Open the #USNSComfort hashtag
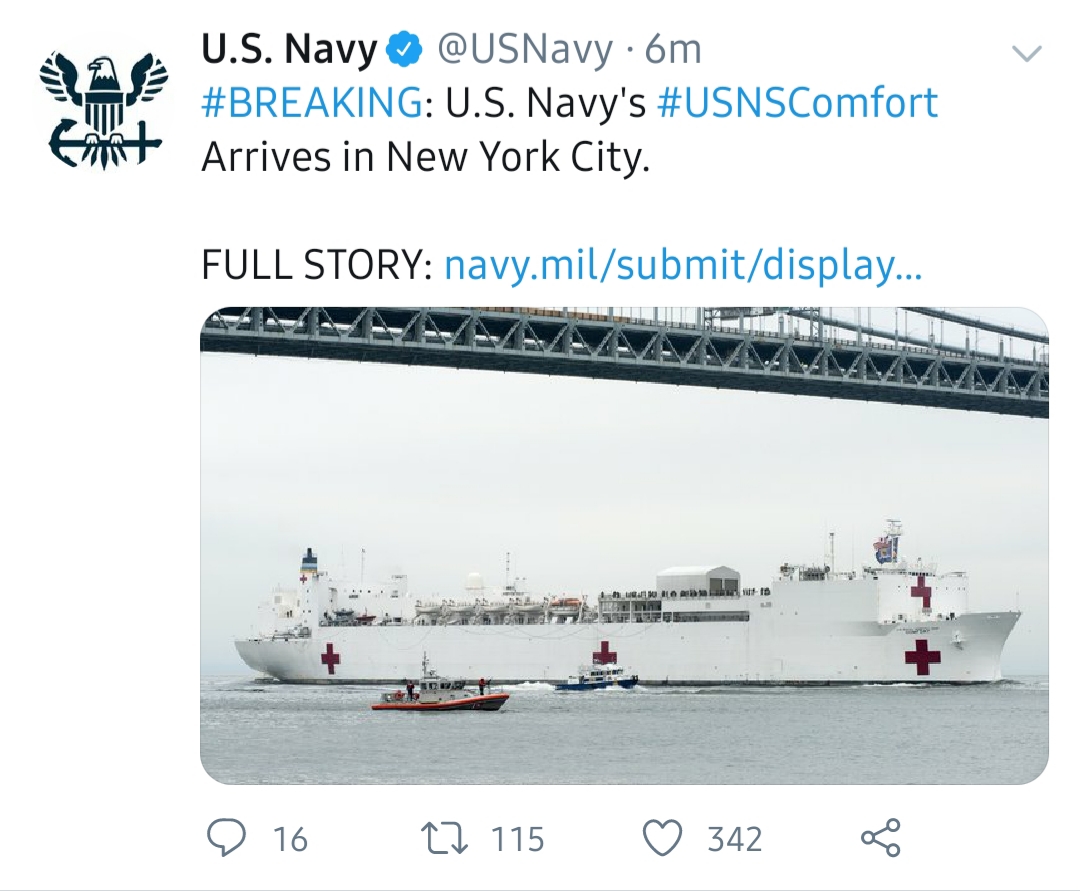The image size is (1080, 891). click(x=797, y=103)
